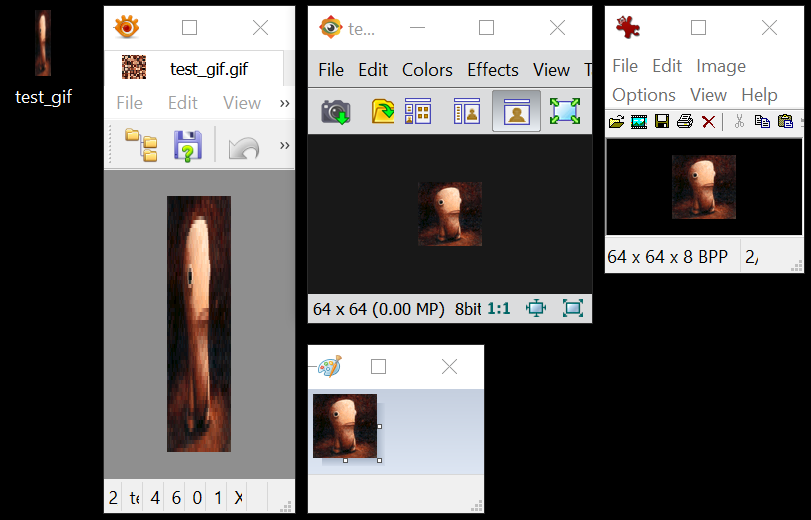
Task: Maximize the IrfanView window
Action: [x=698, y=27]
